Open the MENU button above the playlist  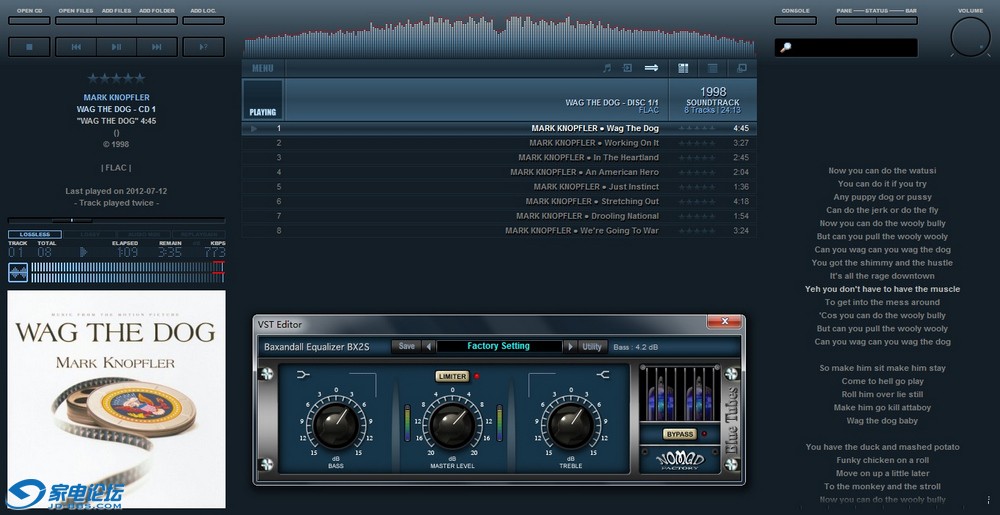coord(263,68)
